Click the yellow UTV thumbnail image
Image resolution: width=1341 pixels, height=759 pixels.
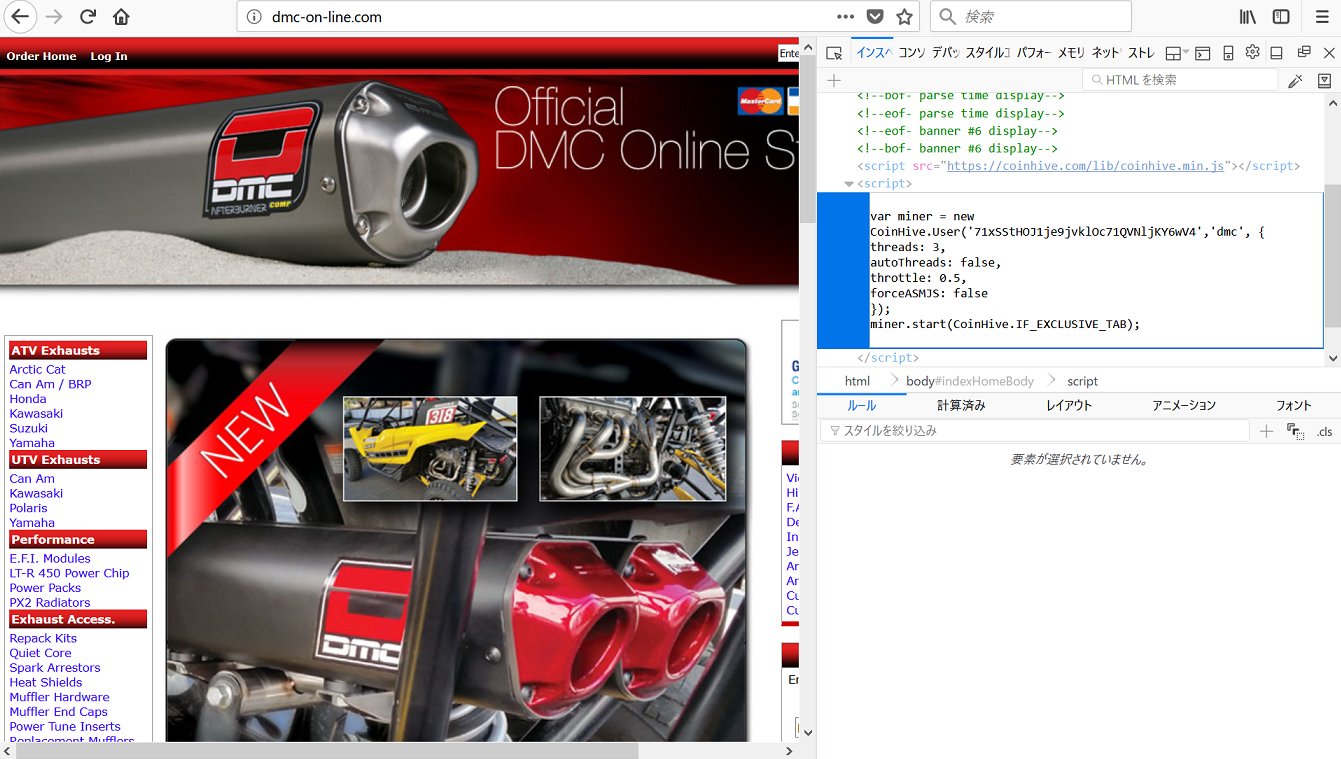430,449
